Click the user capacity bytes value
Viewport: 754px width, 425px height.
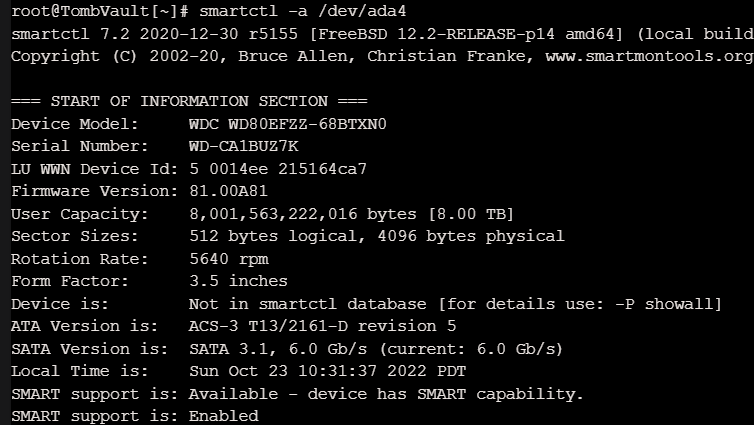coord(303,214)
